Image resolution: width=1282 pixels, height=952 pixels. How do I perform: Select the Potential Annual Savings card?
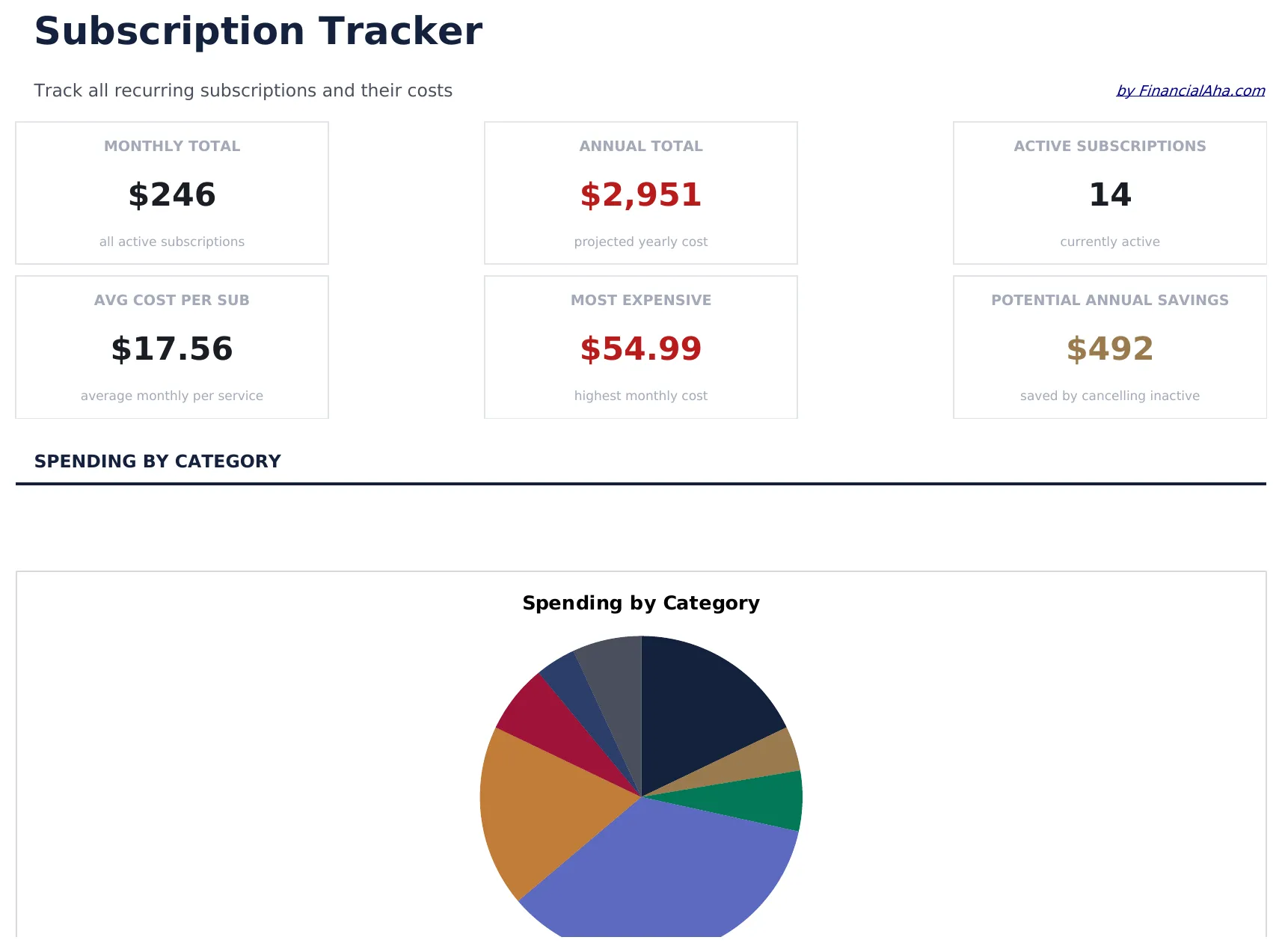(x=1108, y=346)
